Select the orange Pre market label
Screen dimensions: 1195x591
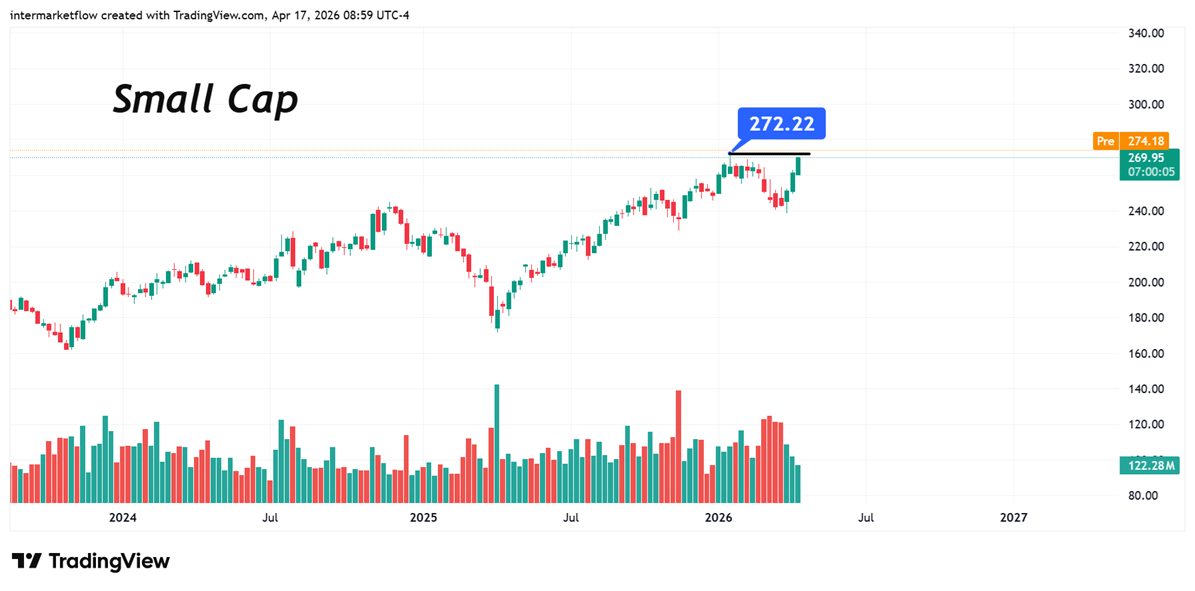[x=1105, y=141]
